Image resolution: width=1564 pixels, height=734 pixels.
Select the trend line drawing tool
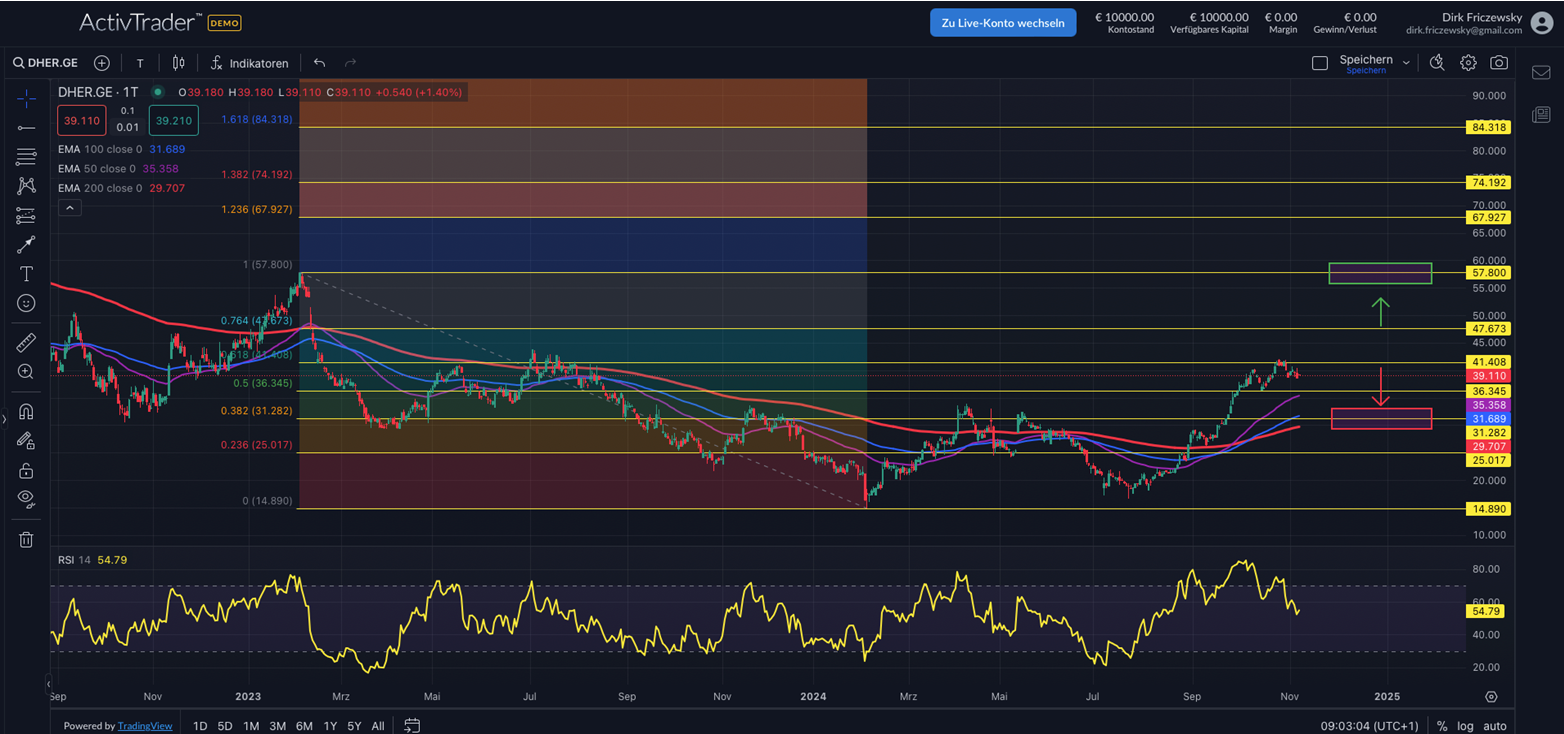tap(26, 127)
